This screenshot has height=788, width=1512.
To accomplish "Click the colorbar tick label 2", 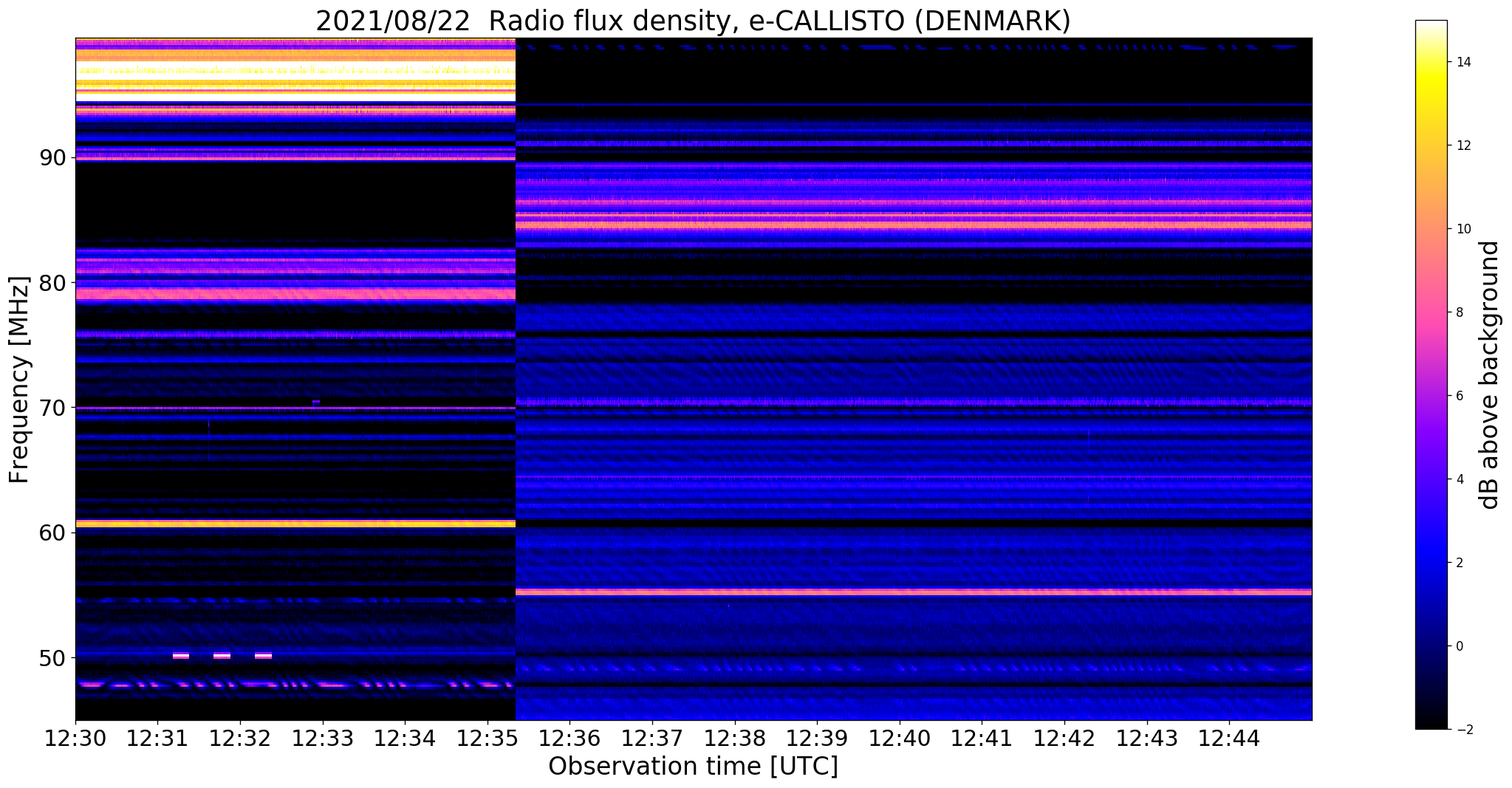I will [x=1459, y=563].
